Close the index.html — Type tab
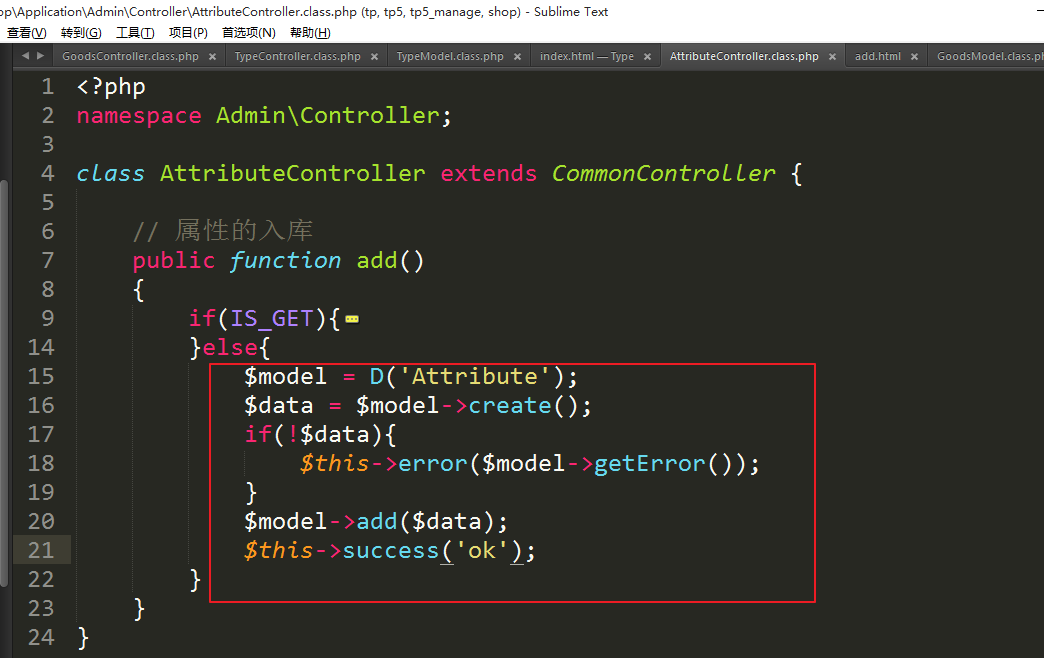 coord(647,57)
